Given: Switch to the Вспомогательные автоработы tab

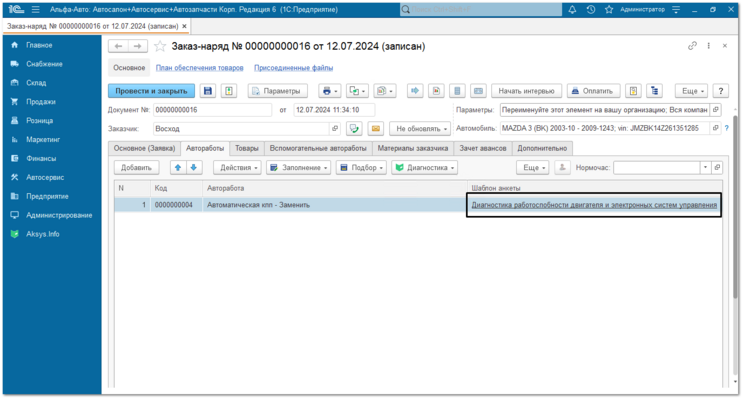Looking at the screenshot, I should coord(318,148).
